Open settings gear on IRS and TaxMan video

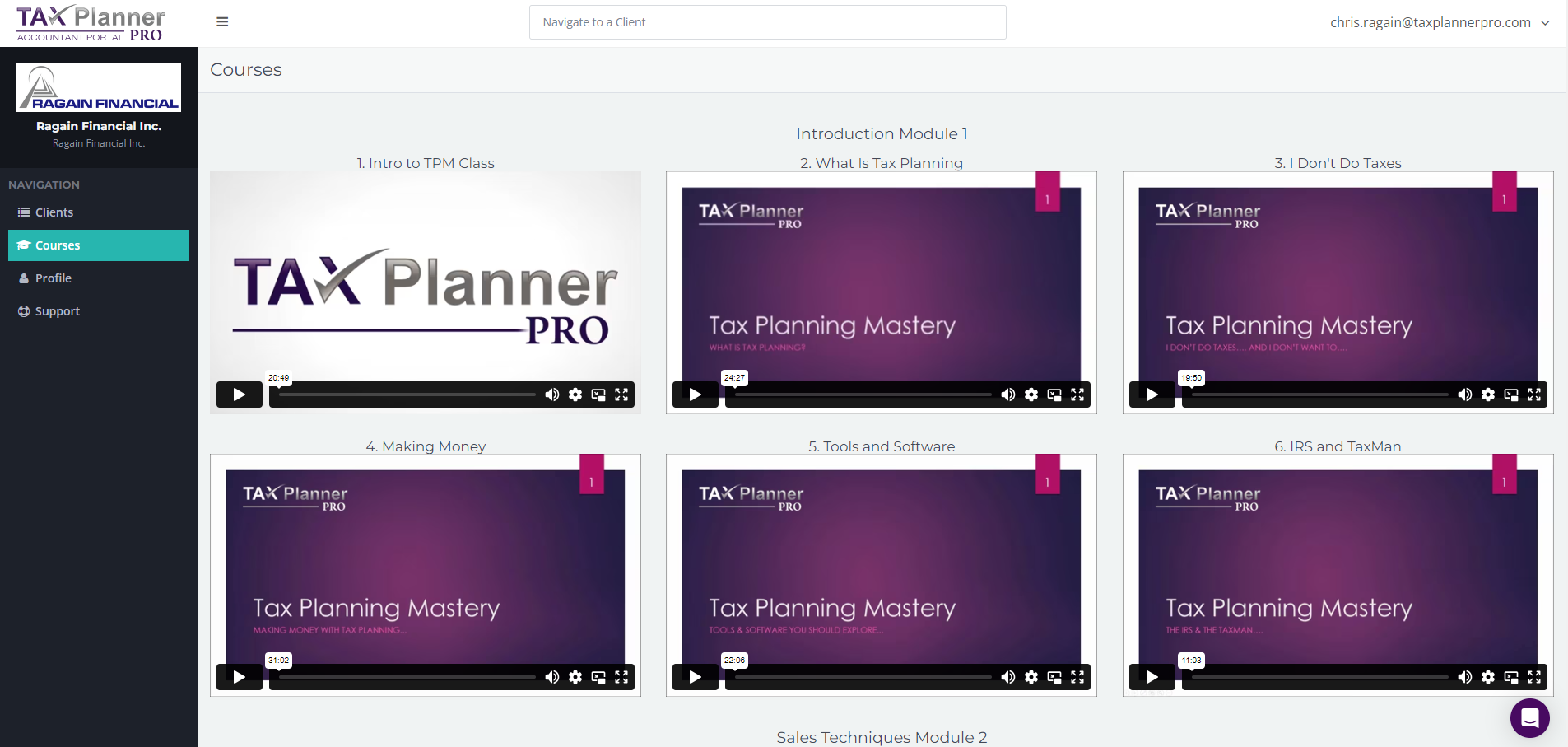coord(1488,677)
